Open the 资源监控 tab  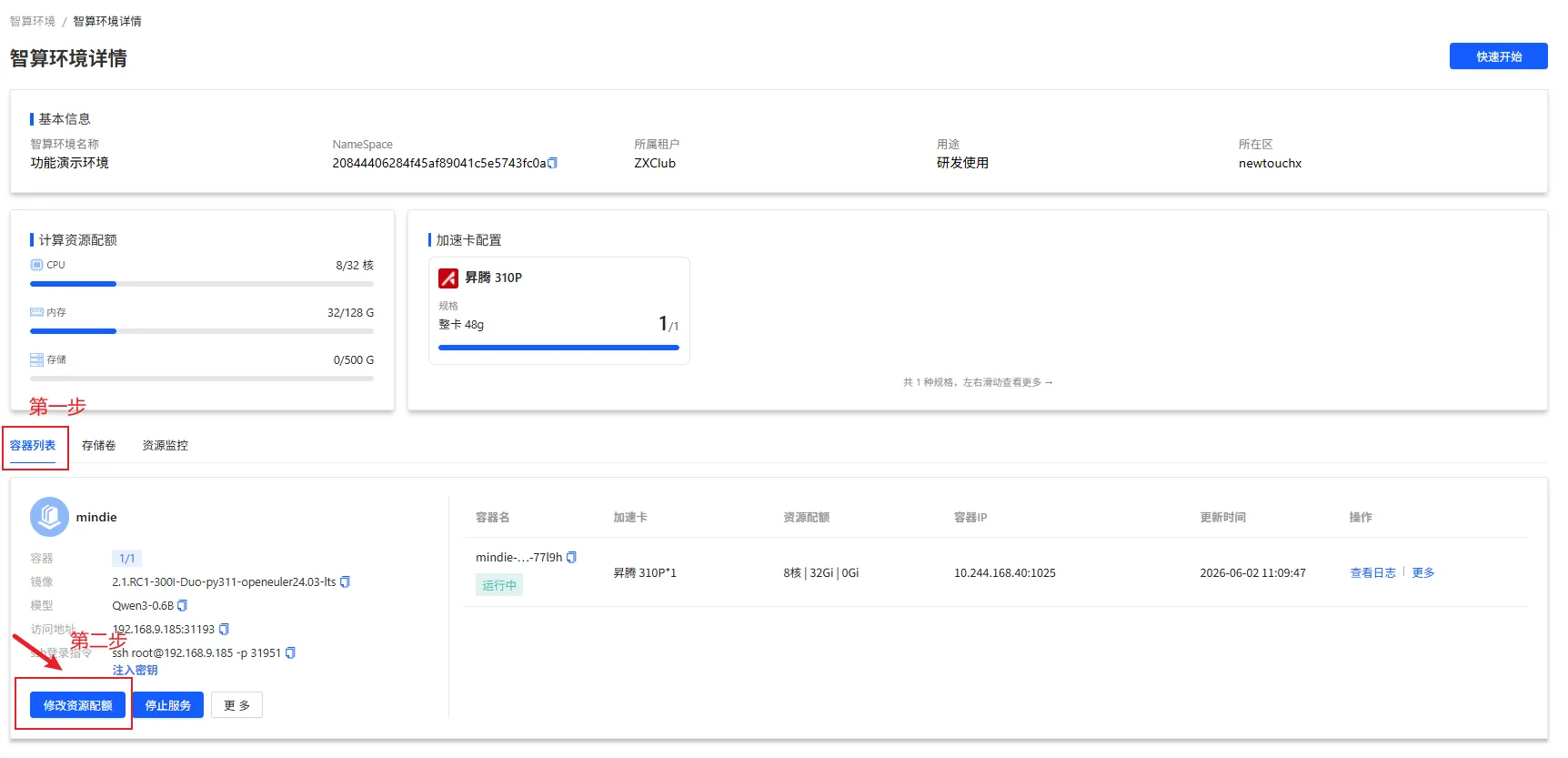pyautogui.click(x=165, y=445)
